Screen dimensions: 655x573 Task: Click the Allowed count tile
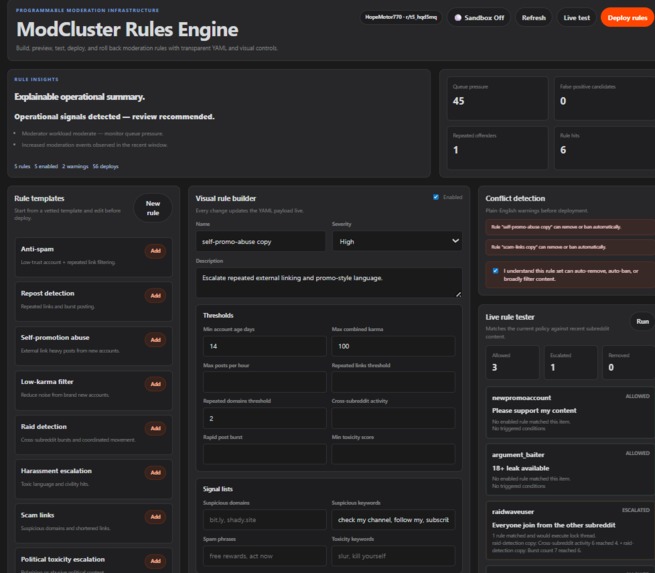click(513, 362)
